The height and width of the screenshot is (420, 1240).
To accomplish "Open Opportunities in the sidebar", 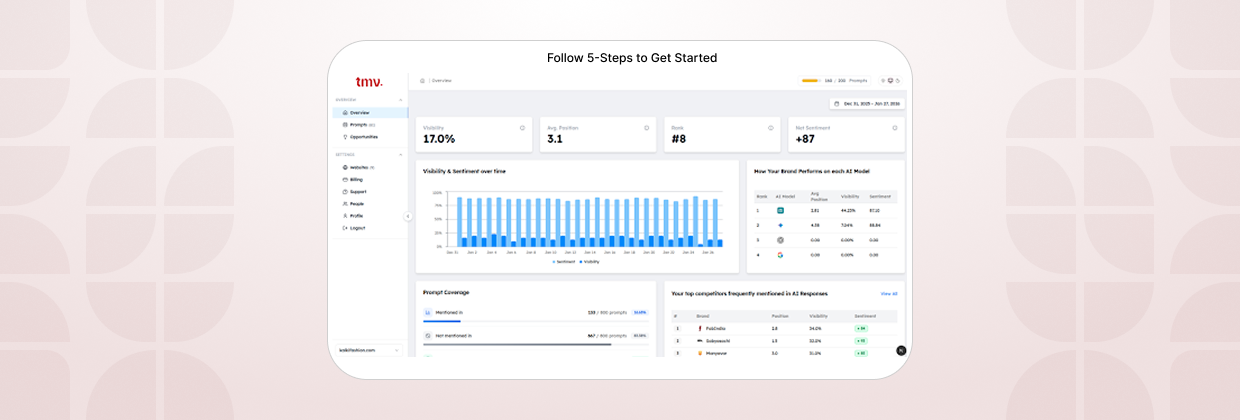I will pyautogui.click(x=370, y=137).
